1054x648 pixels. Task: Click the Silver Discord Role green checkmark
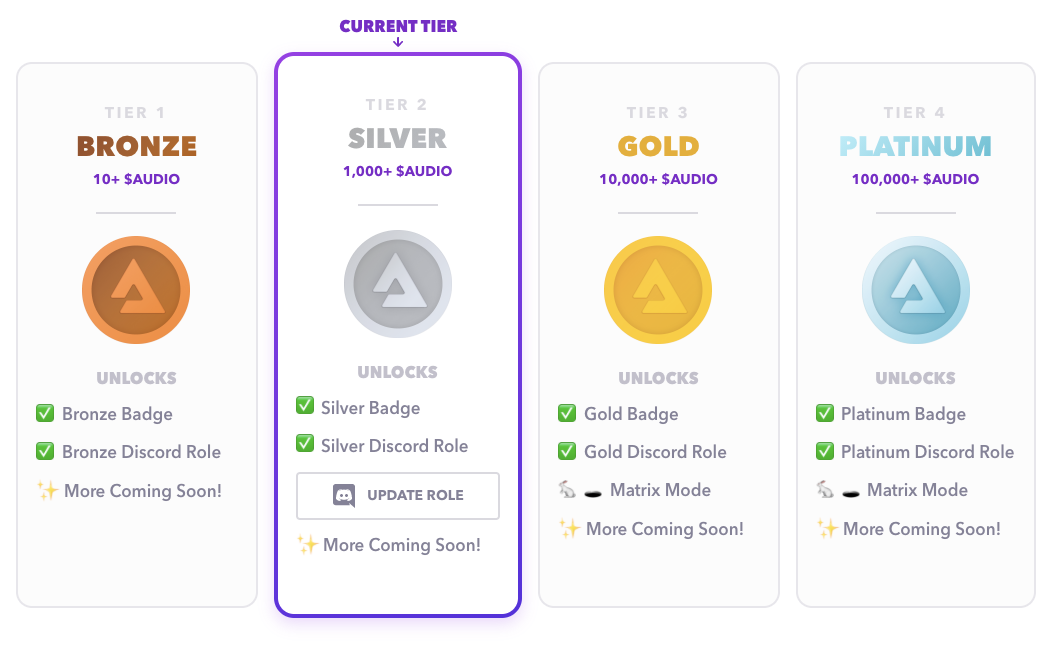pyautogui.click(x=305, y=444)
